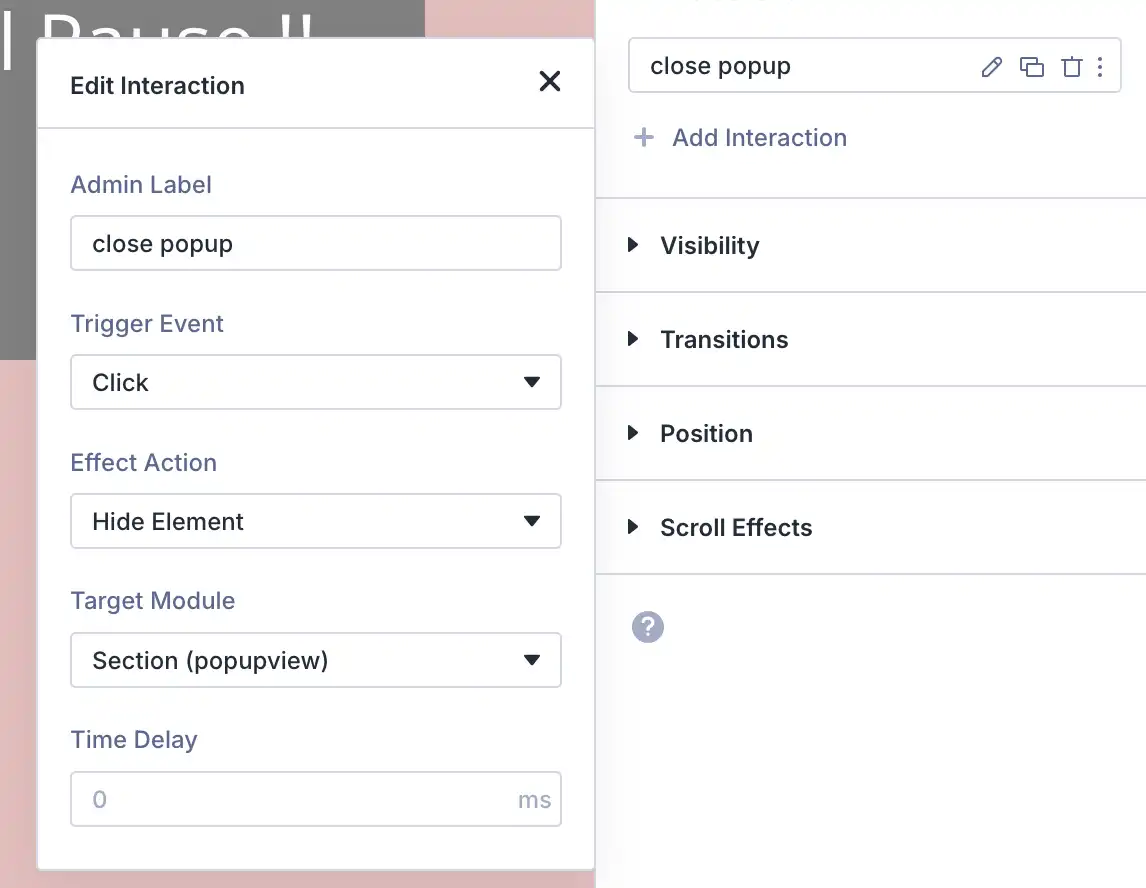Select the close popup interaction name
Screen dimensions: 1146x888
720,67
